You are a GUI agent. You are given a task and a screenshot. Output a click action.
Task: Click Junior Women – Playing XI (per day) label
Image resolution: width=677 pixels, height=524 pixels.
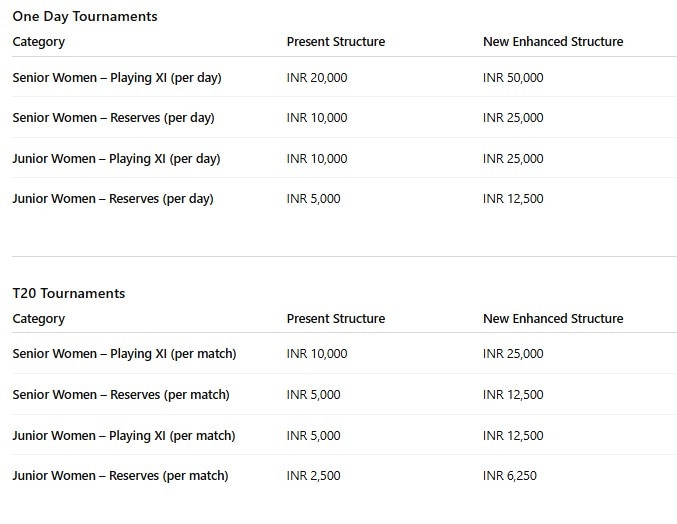(x=116, y=158)
